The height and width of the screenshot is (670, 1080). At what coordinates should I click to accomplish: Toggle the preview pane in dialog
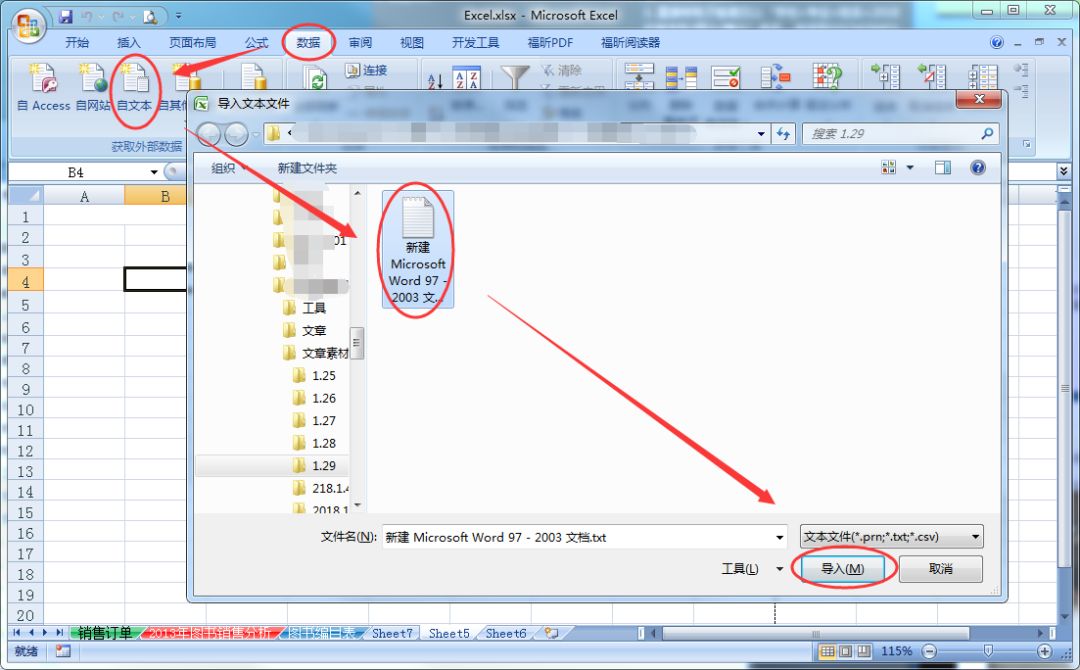click(942, 167)
